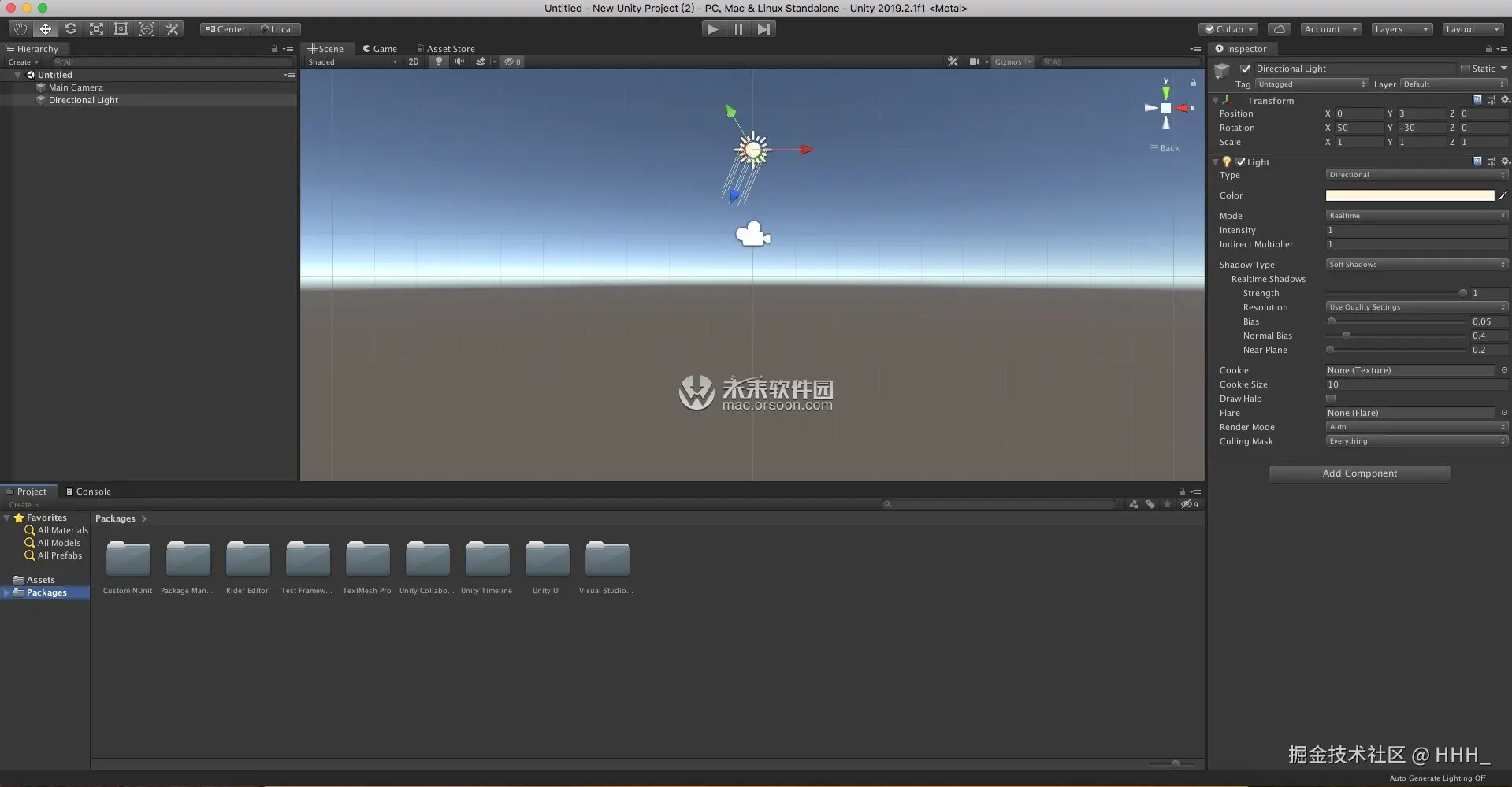Open the Tag dropdown showing Untagged
The image size is (1512, 787).
pyautogui.click(x=1311, y=84)
